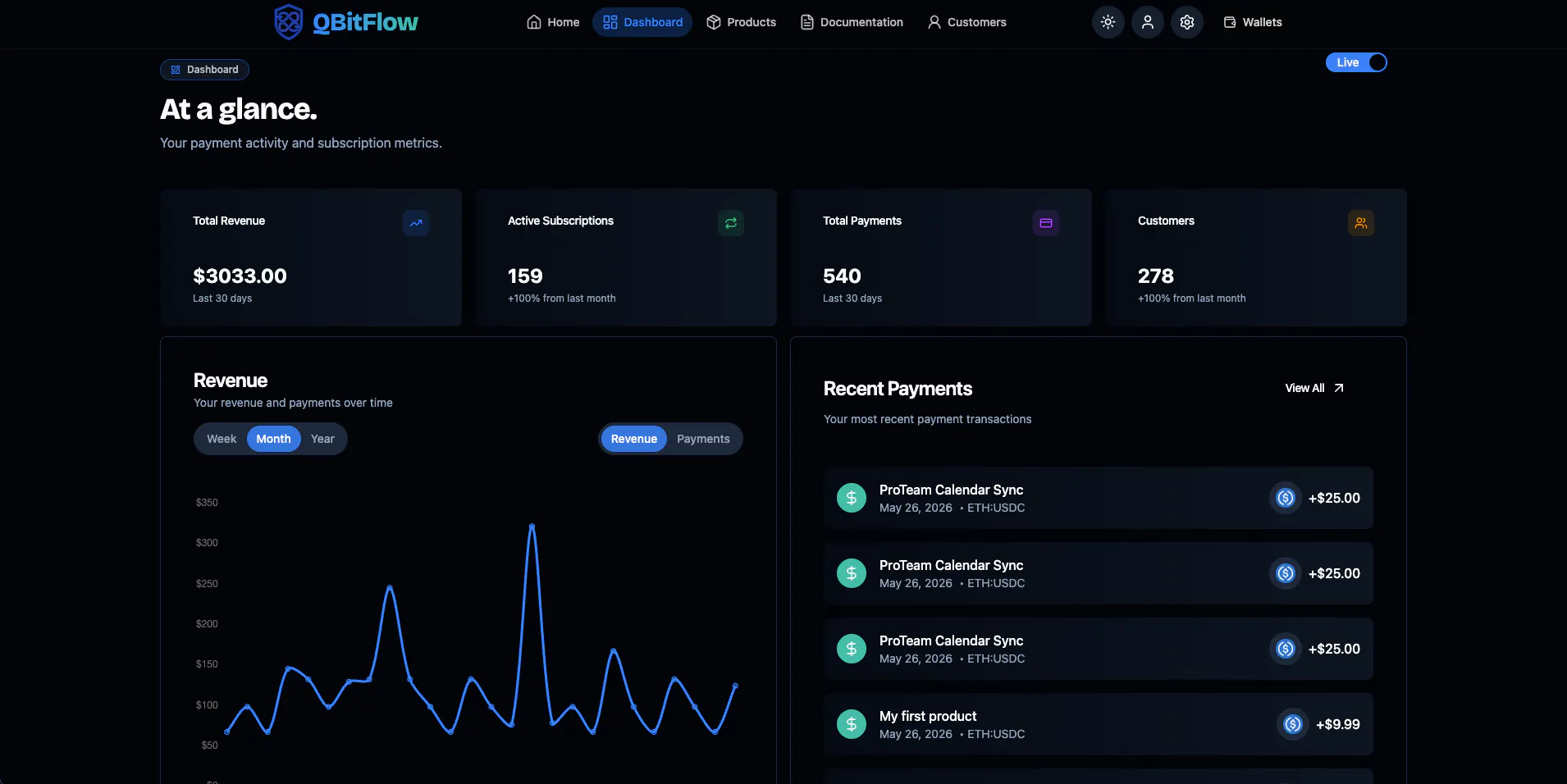Click Customers card people icon
The height and width of the screenshot is (784, 1567).
1361,223
